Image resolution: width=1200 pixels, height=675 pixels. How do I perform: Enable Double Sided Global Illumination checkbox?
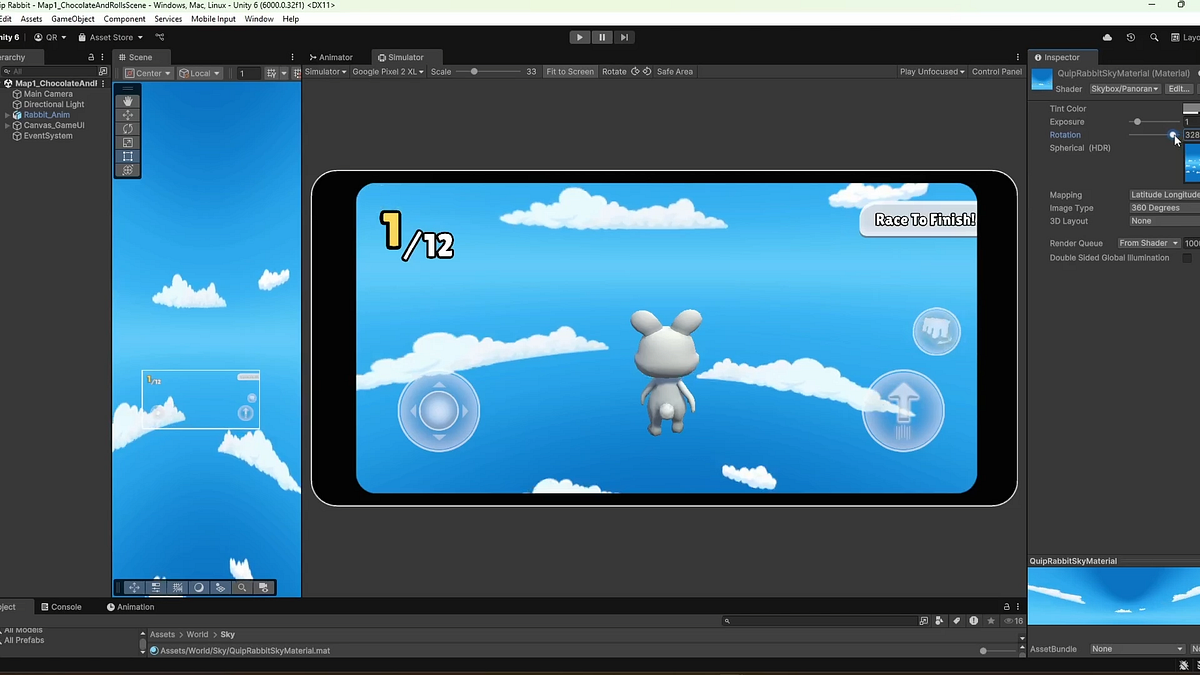coord(1188,257)
